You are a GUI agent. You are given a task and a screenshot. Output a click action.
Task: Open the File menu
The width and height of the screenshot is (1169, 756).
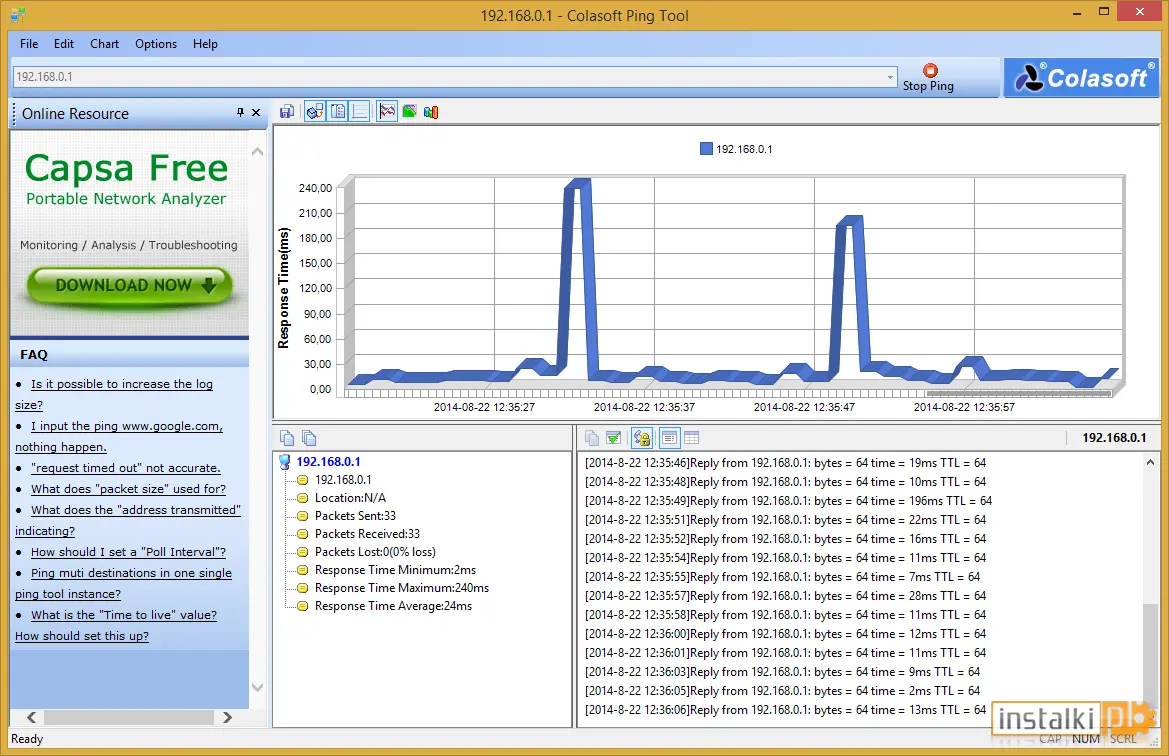pyautogui.click(x=29, y=44)
